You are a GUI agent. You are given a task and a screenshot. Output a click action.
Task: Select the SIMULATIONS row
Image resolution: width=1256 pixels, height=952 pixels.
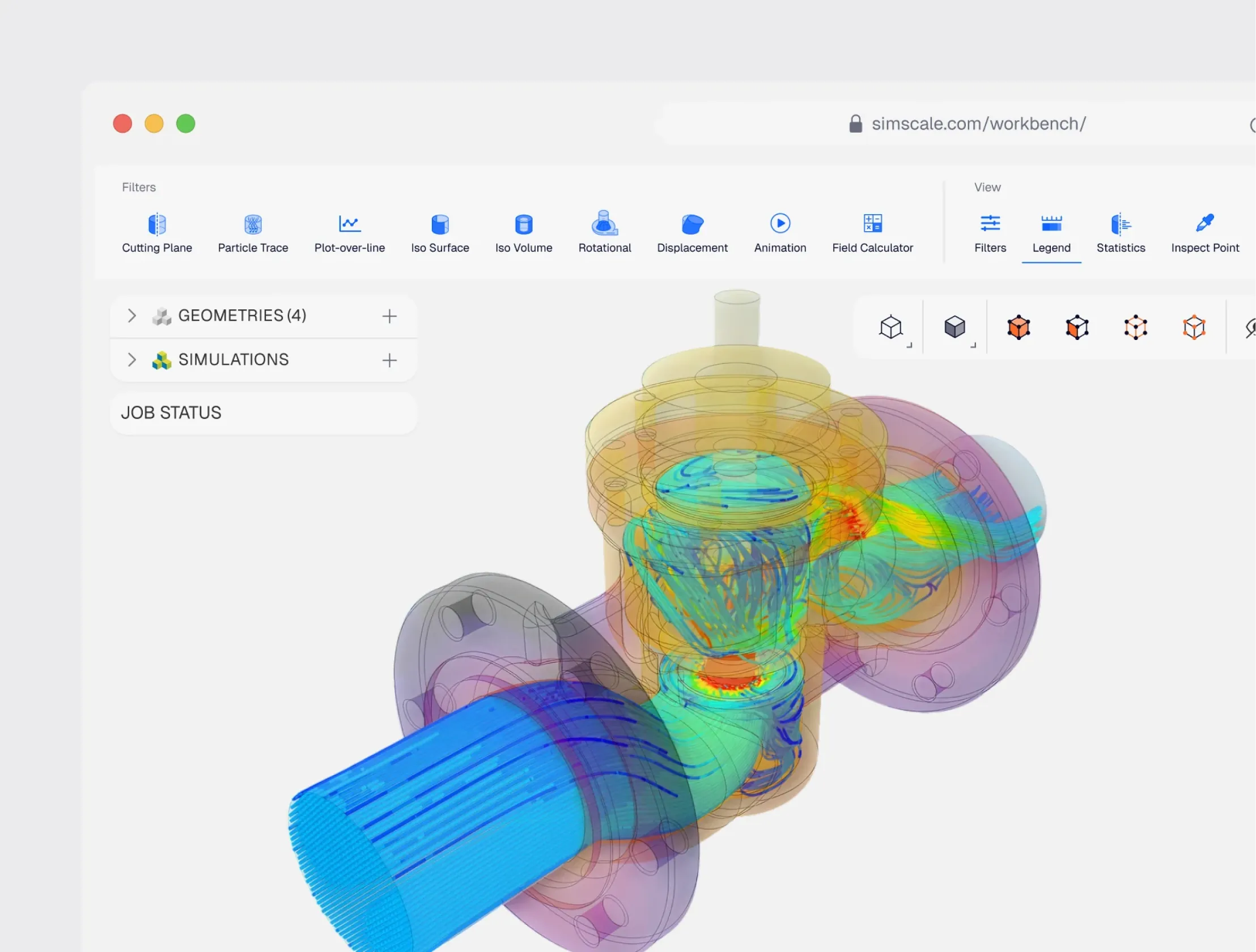264,360
